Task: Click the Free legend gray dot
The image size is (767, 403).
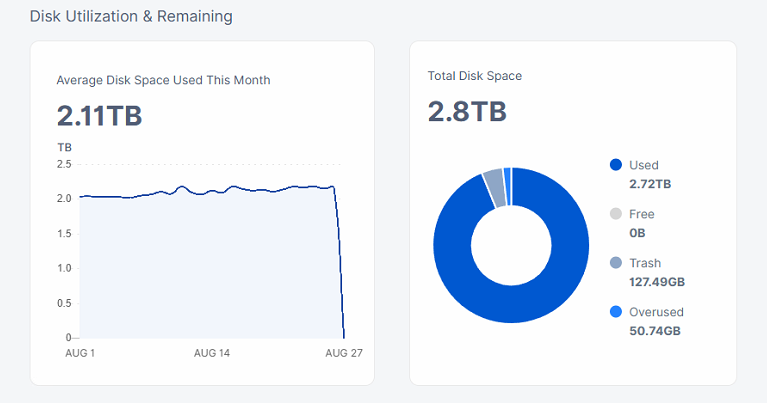Action: click(x=616, y=214)
